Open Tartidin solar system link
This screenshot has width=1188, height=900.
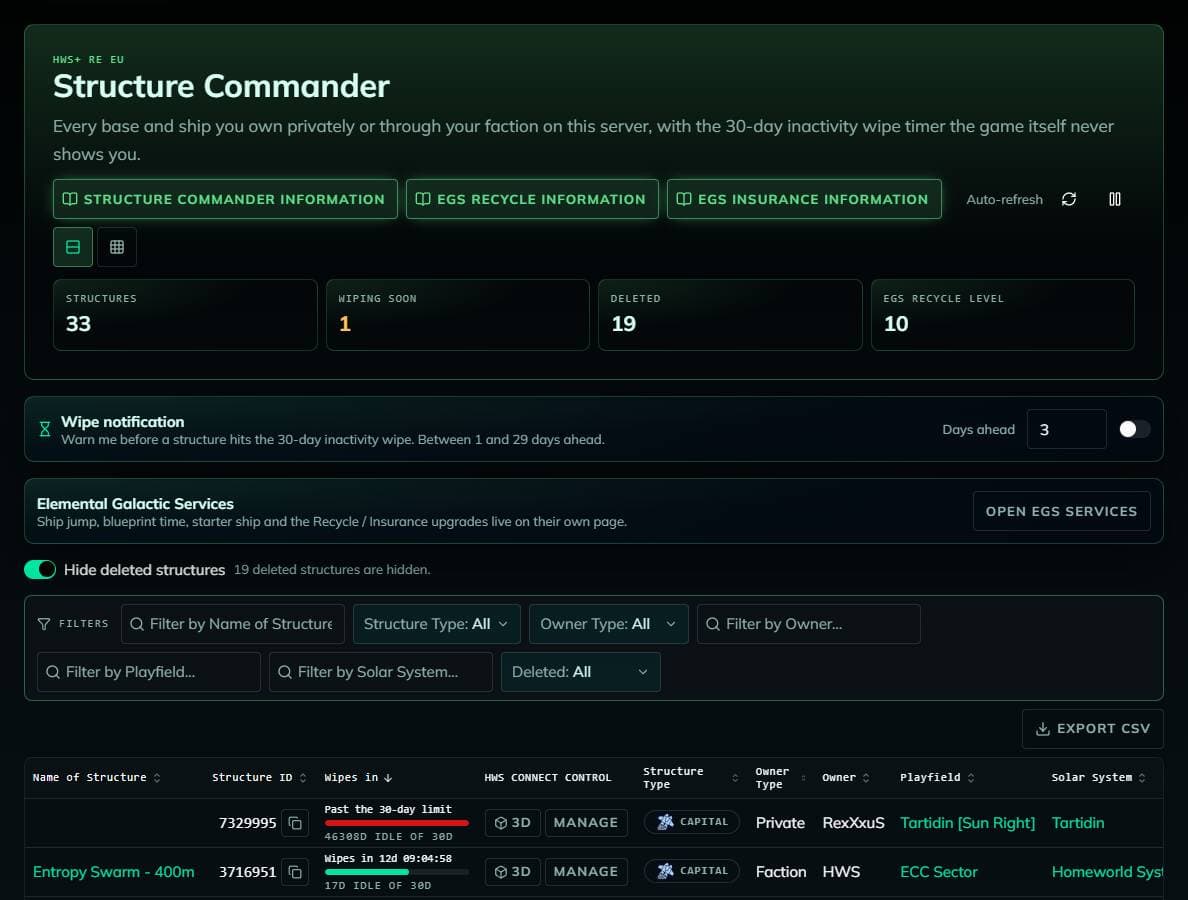point(1078,823)
